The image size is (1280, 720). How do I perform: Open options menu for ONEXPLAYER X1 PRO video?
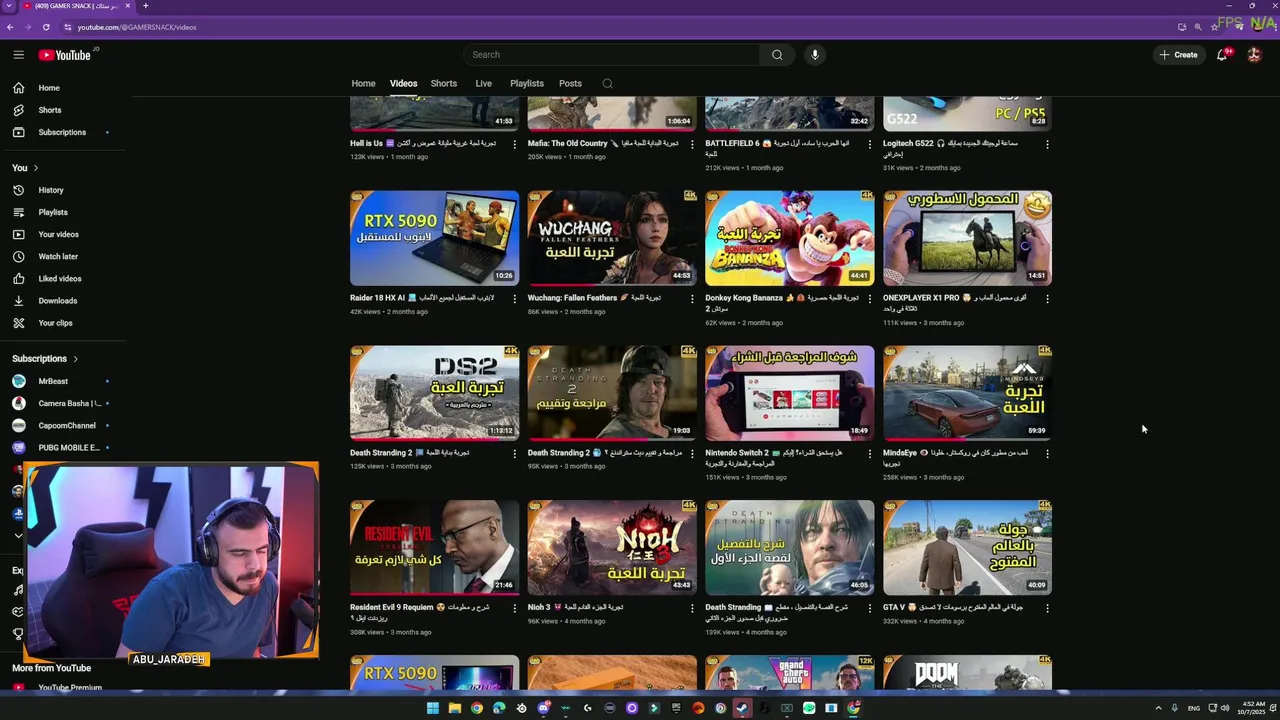click(1047, 298)
